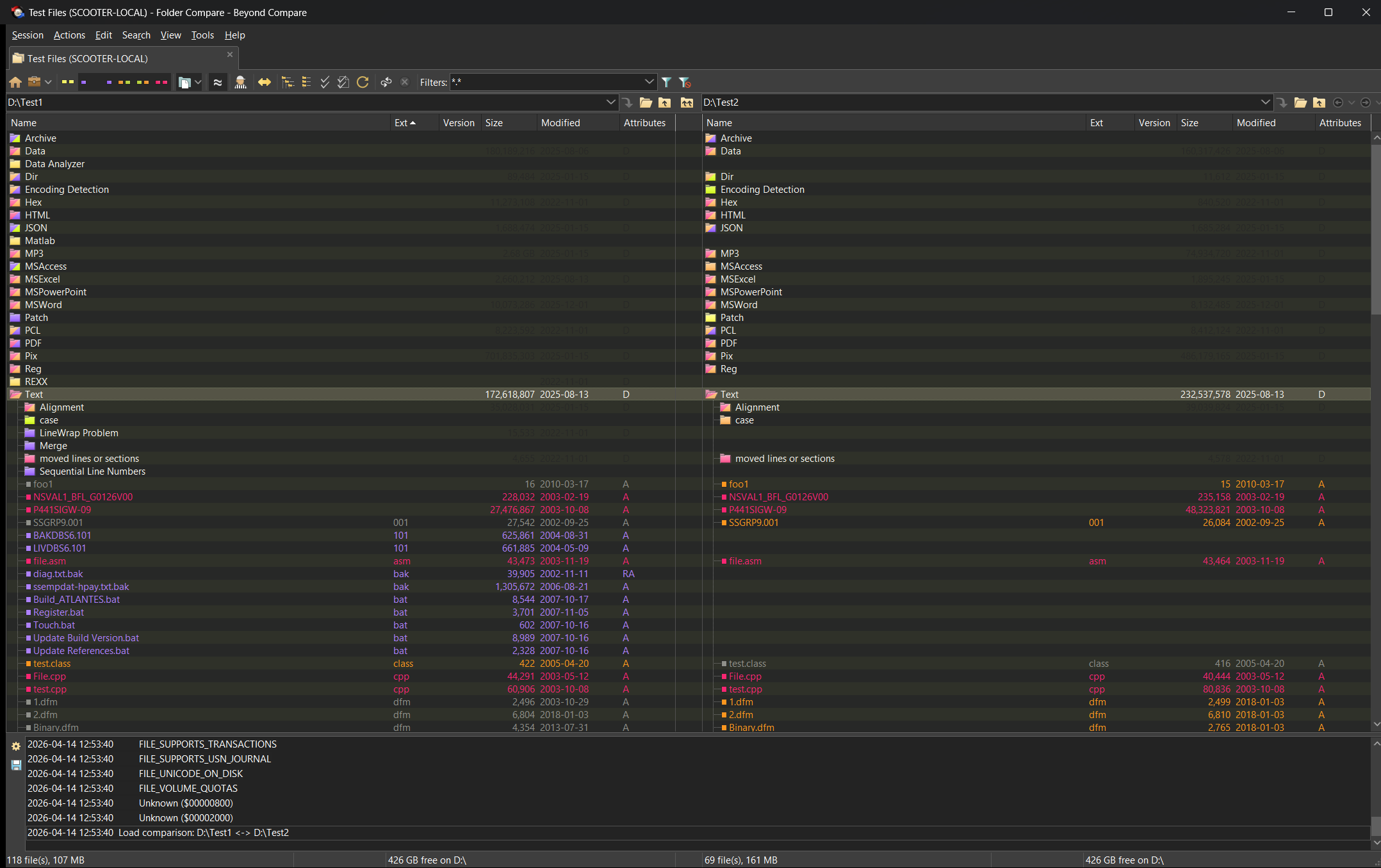1381x868 pixels.
Task: Click the Stop icon in the toolbar
Action: pyautogui.click(x=404, y=82)
